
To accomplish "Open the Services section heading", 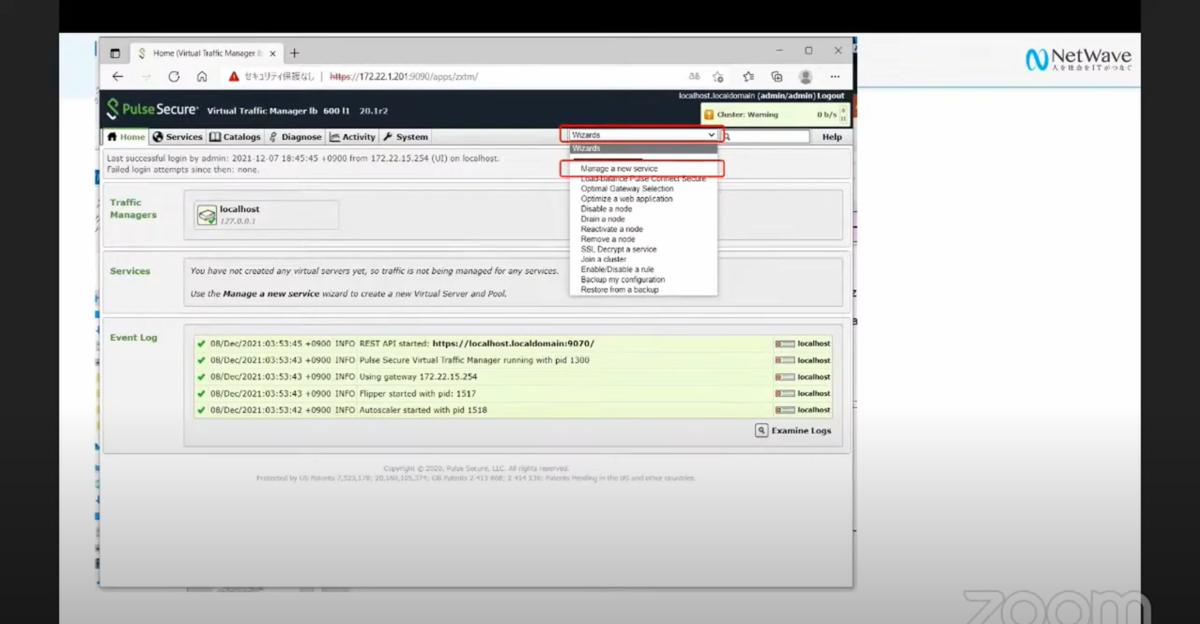I will [x=130, y=271].
